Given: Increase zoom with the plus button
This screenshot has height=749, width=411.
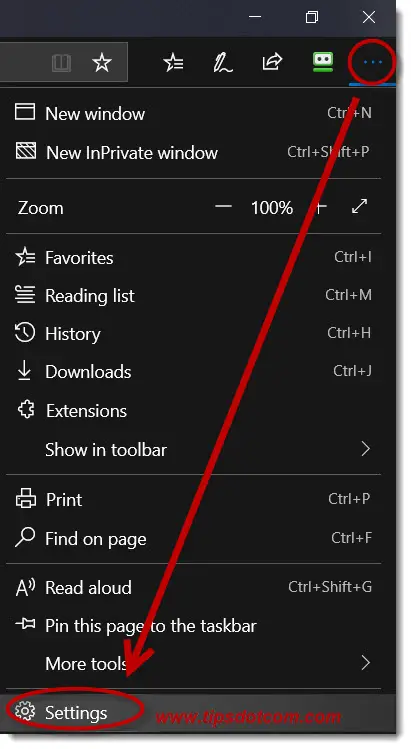Looking at the screenshot, I should (x=321, y=207).
